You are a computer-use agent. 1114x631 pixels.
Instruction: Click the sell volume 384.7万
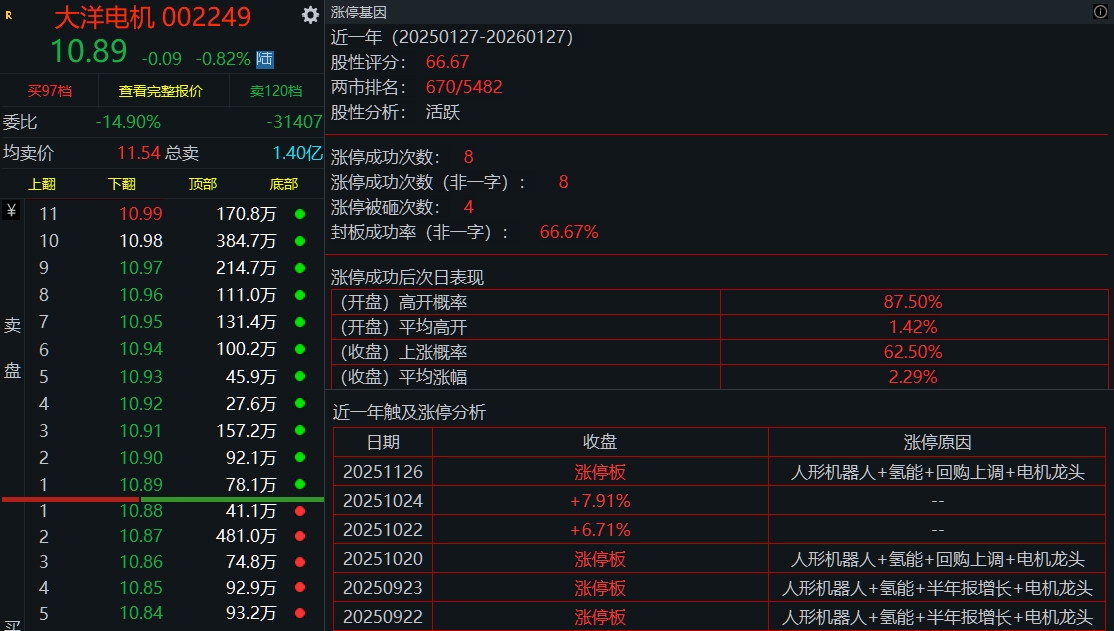[x=246, y=241]
